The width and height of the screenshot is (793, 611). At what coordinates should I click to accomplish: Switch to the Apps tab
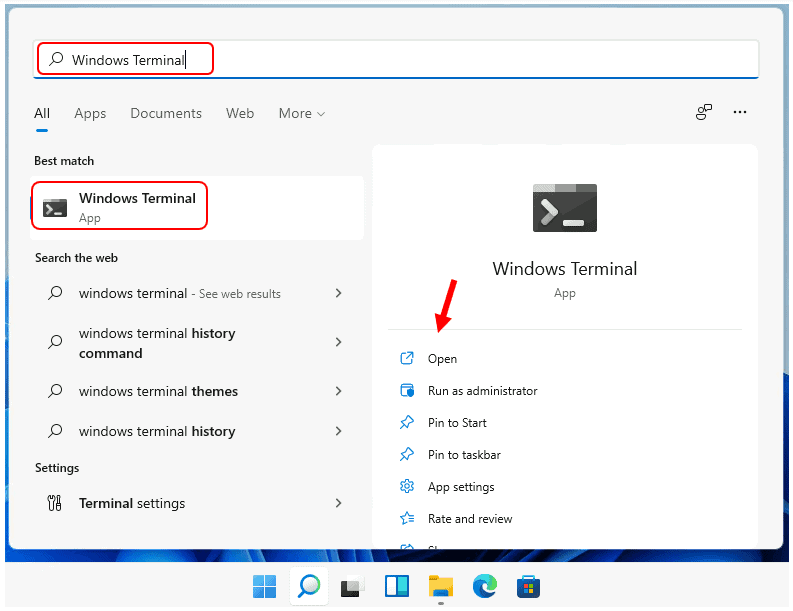(x=90, y=114)
